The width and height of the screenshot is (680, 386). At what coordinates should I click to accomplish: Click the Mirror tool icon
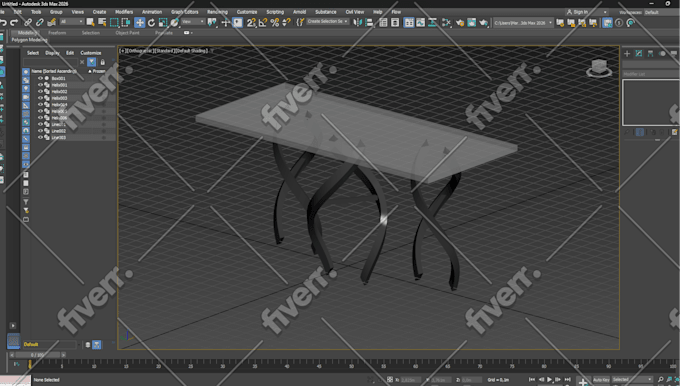click(x=357, y=22)
